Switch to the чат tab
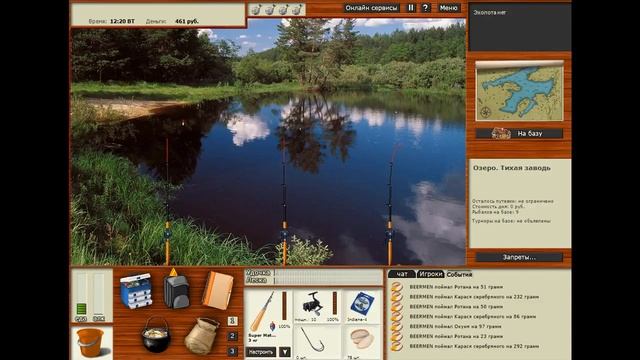The image size is (640, 360). (402, 274)
